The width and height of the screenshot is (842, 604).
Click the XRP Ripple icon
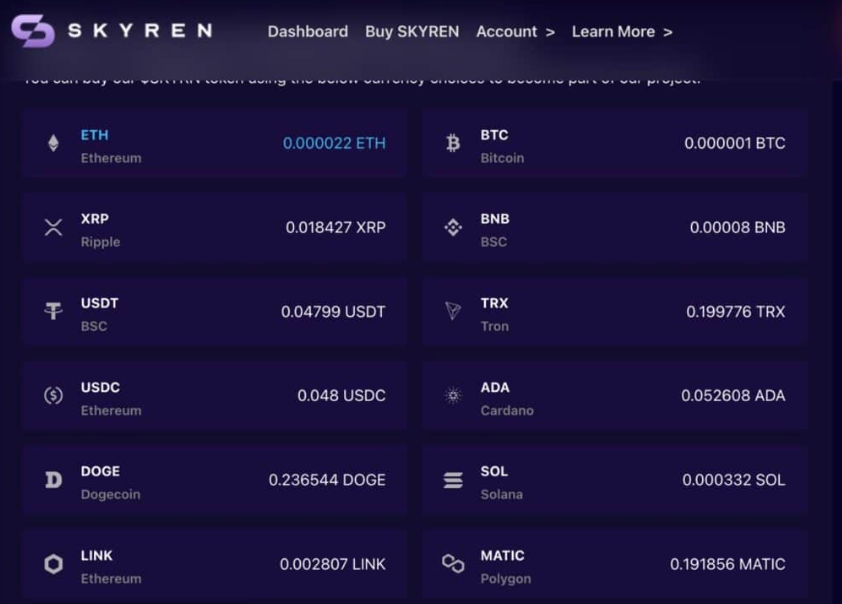(x=53, y=227)
